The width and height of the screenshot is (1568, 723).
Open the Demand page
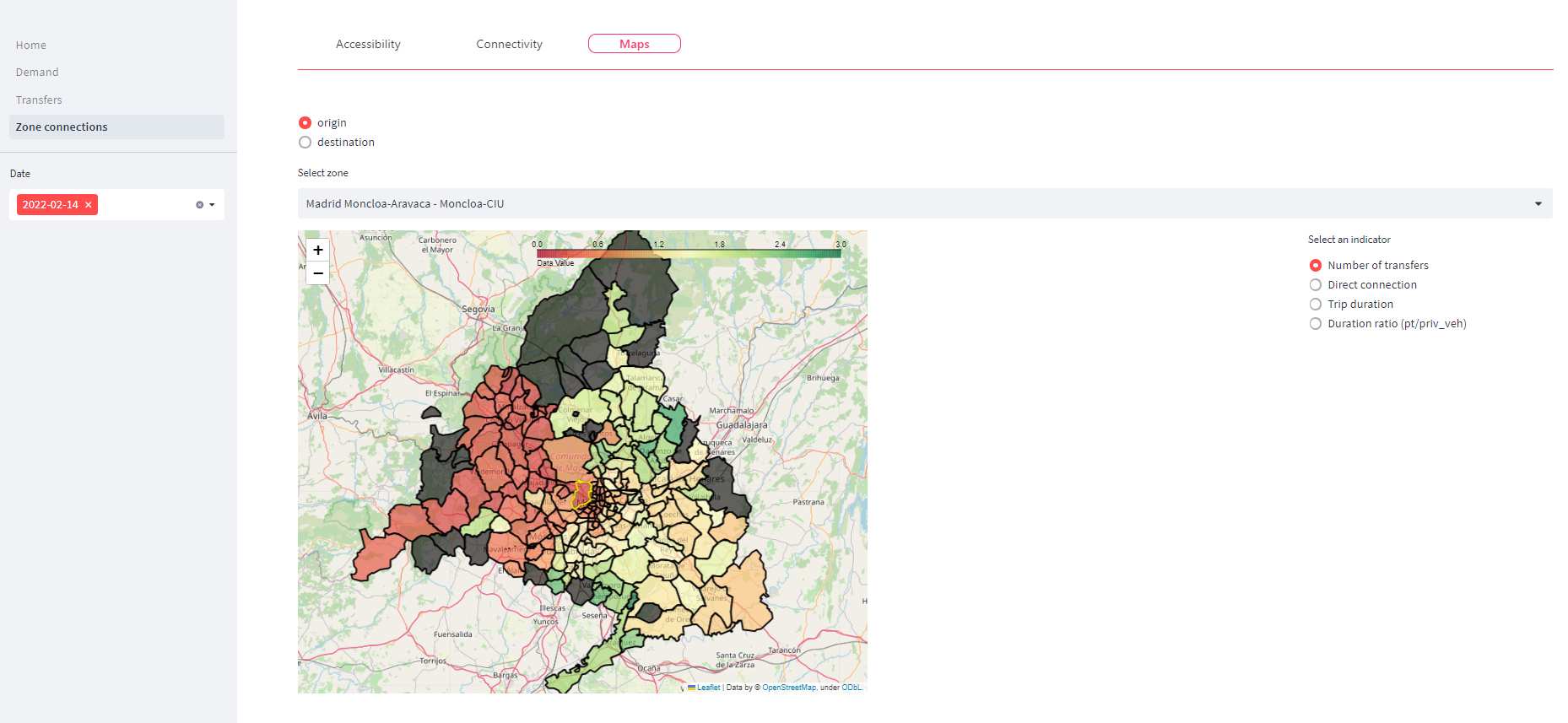pyautogui.click(x=37, y=73)
